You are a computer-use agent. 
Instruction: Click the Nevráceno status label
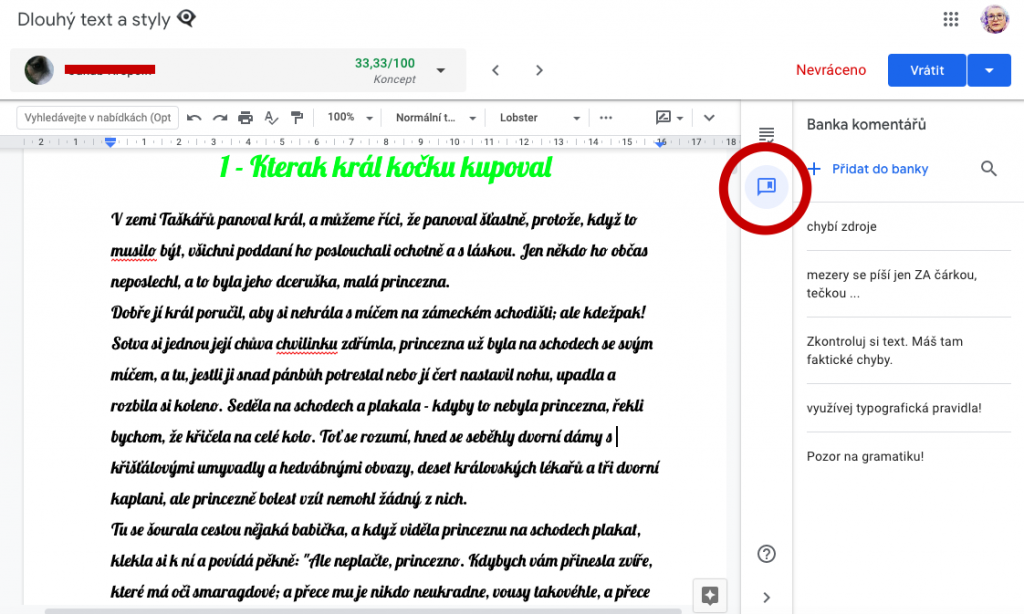(831, 70)
